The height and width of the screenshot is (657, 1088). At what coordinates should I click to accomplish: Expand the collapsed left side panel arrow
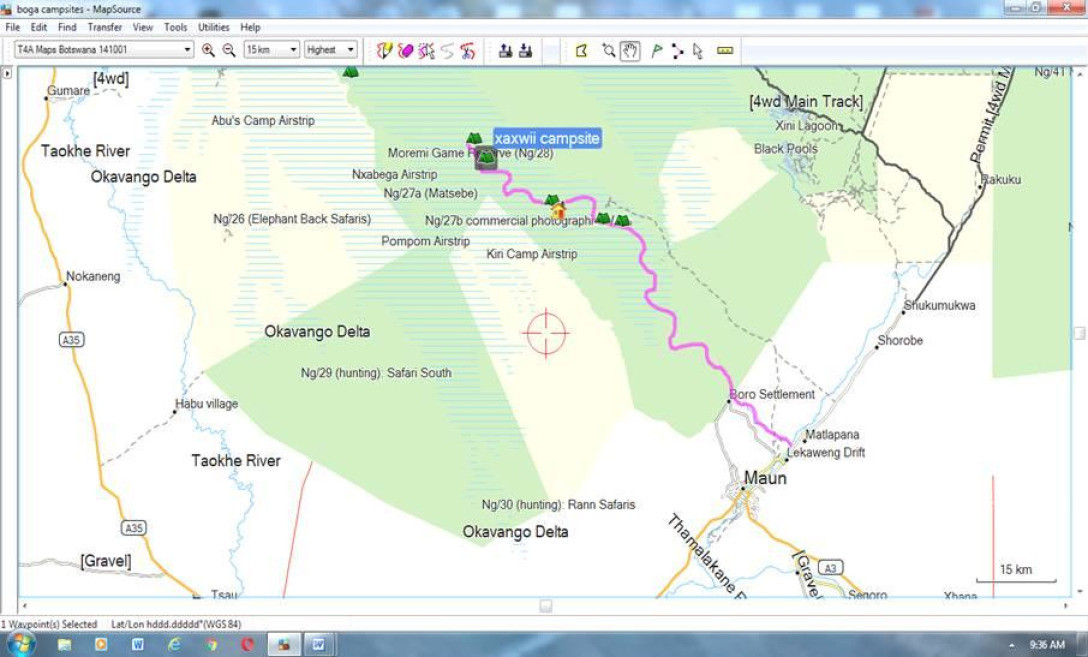pyautogui.click(x=8, y=73)
